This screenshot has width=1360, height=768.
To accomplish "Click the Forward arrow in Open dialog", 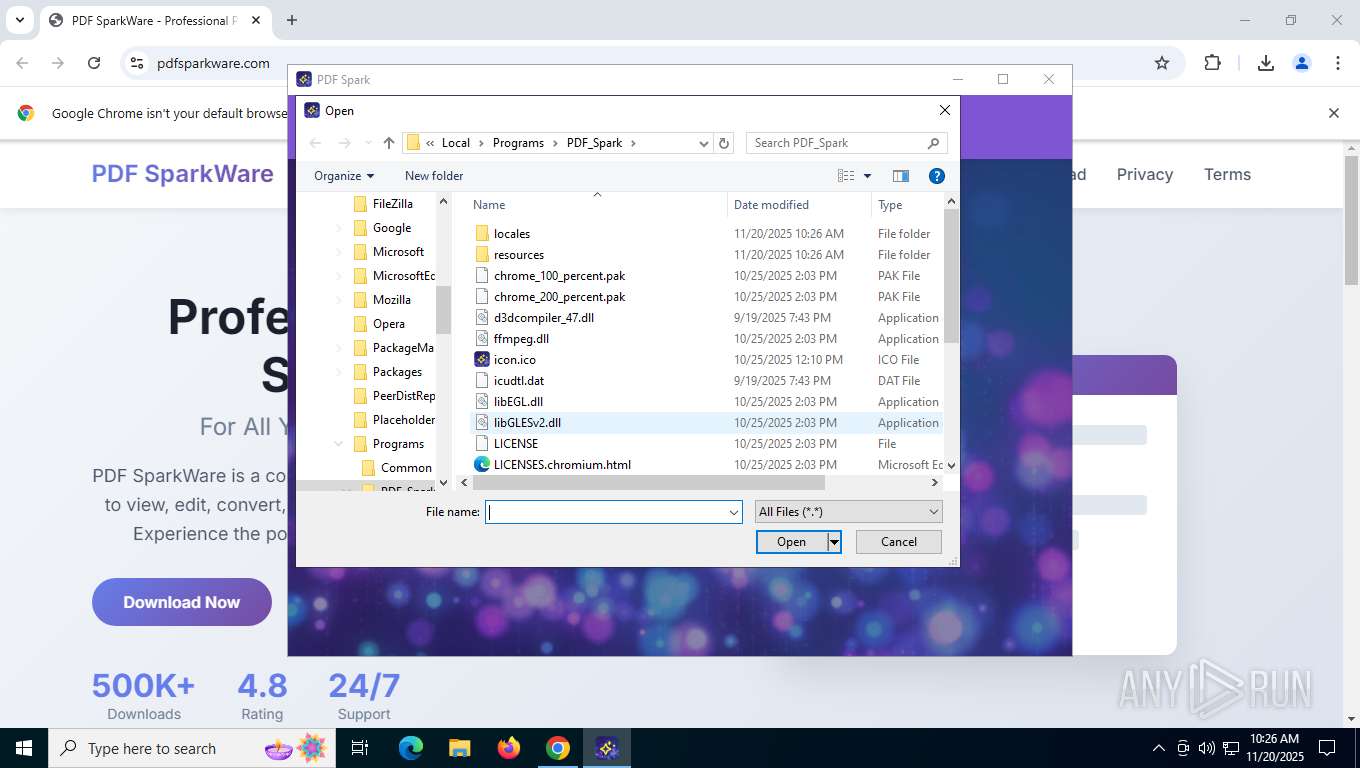I will 345,143.
